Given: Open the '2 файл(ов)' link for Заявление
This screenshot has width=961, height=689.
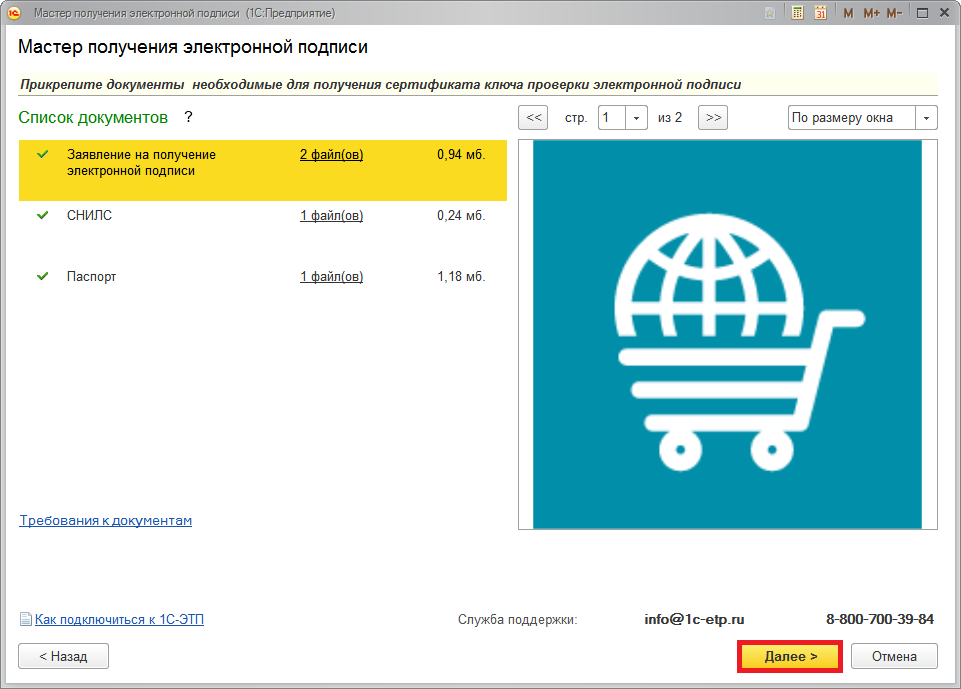Looking at the screenshot, I should [x=331, y=155].
